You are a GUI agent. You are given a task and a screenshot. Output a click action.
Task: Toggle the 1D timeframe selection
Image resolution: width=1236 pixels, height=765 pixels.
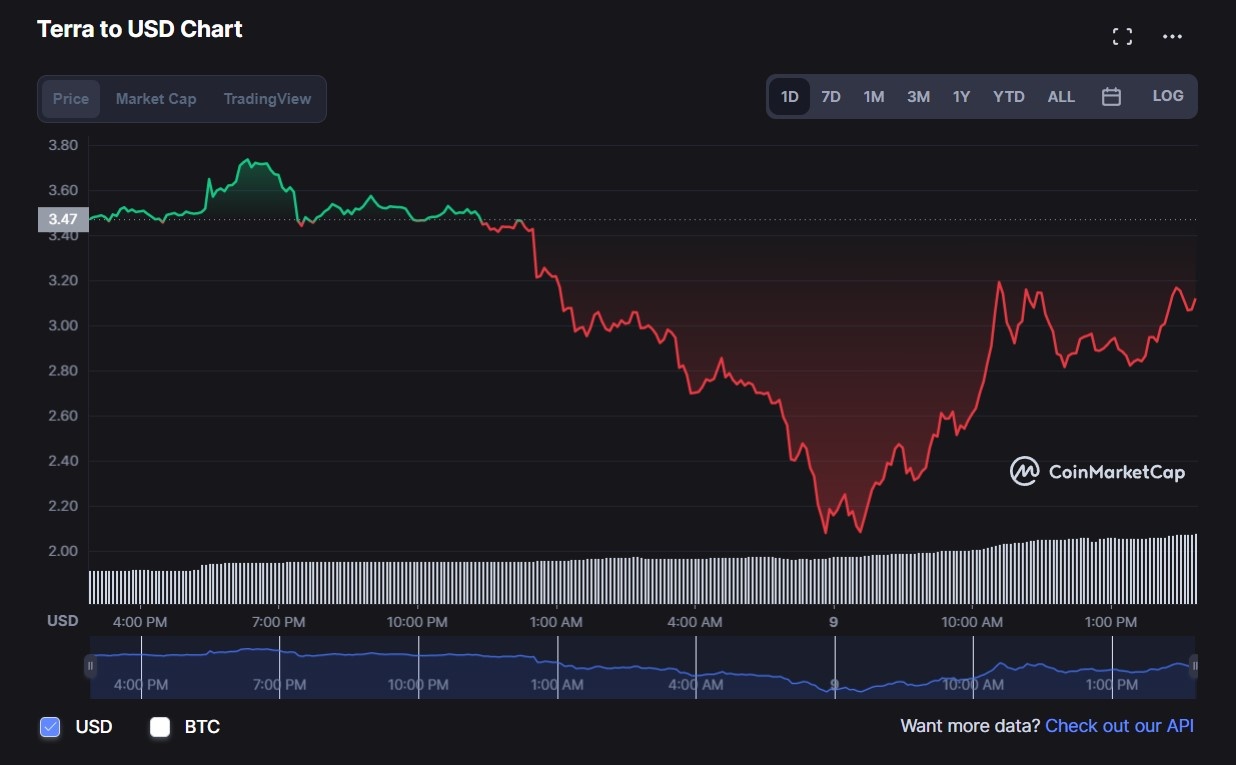point(789,96)
